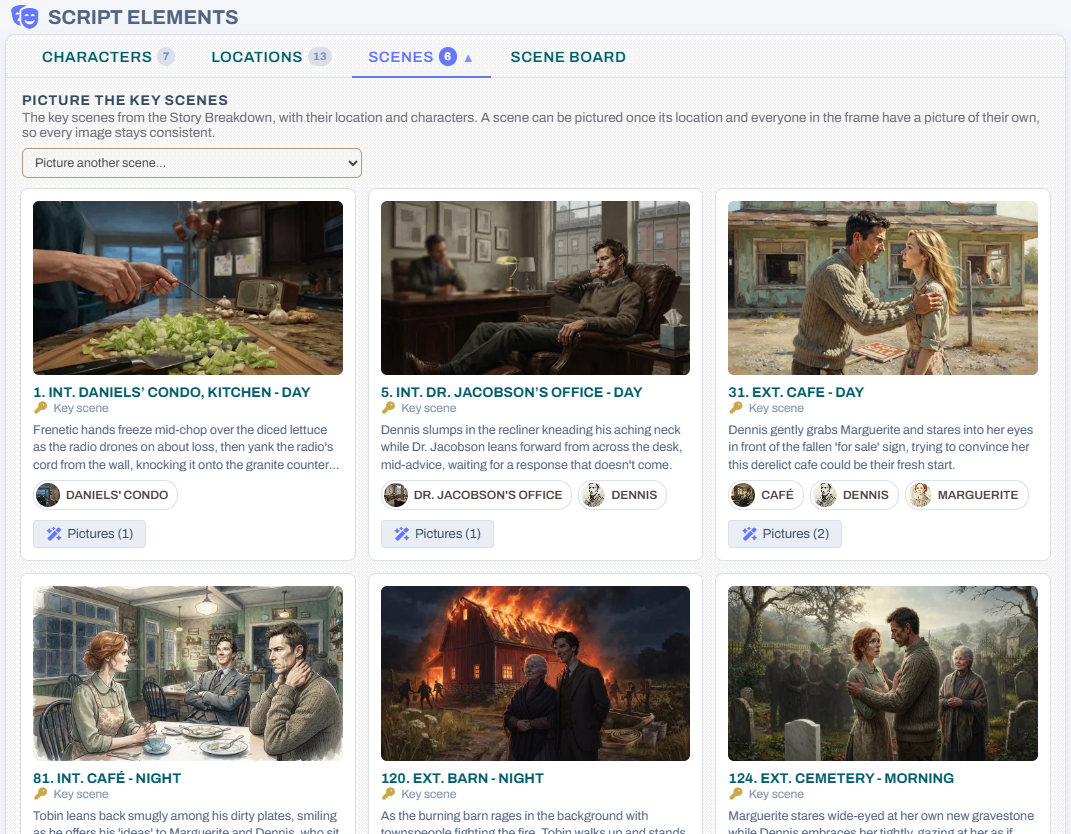Click the Locations count badge 13

320,56
